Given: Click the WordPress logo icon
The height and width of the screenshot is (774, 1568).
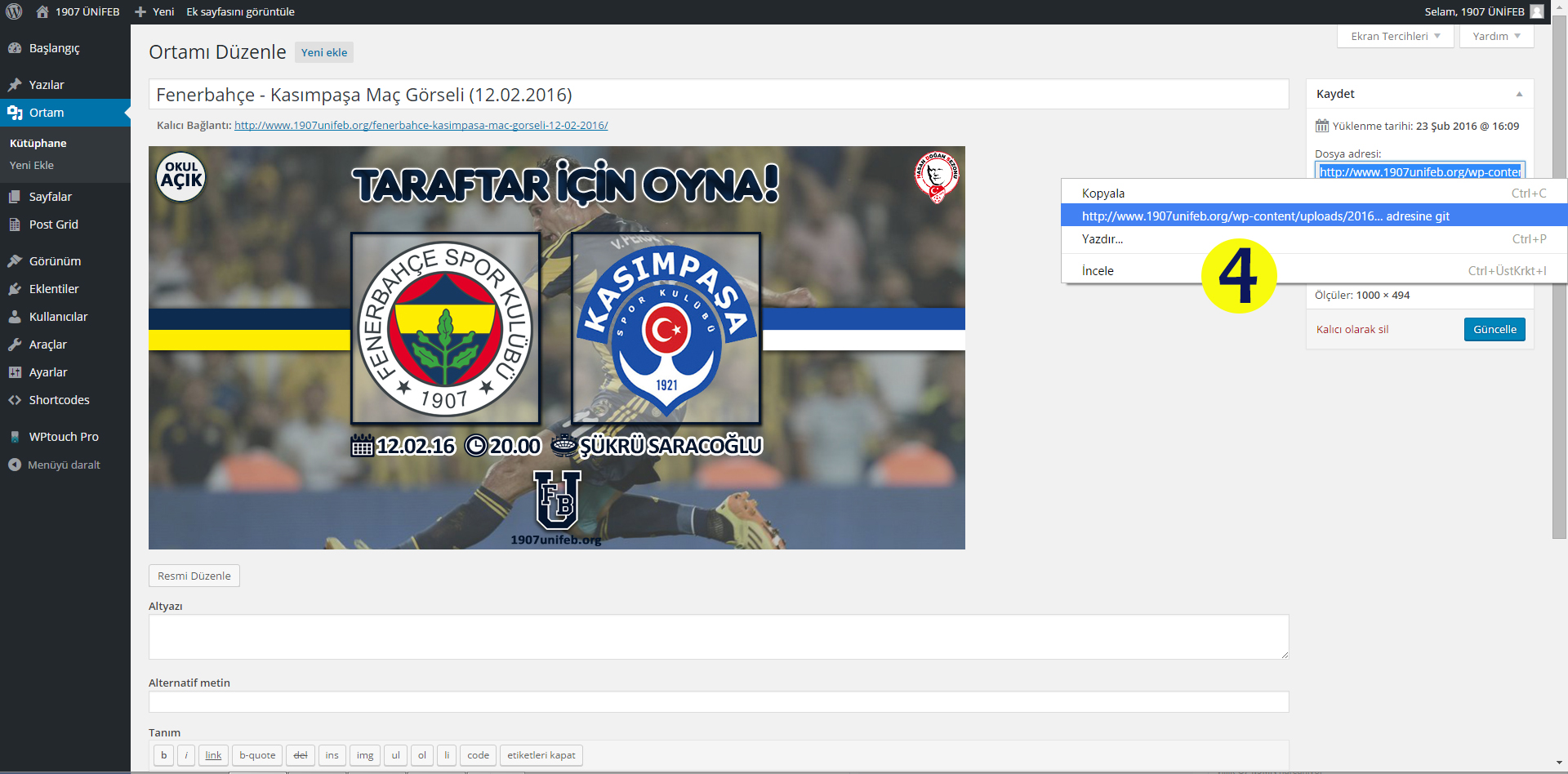Looking at the screenshot, I should [14, 11].
